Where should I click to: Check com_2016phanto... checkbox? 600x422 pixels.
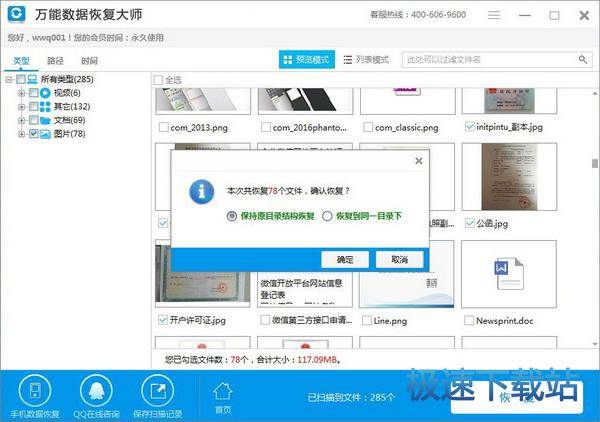tap(266, 127)
